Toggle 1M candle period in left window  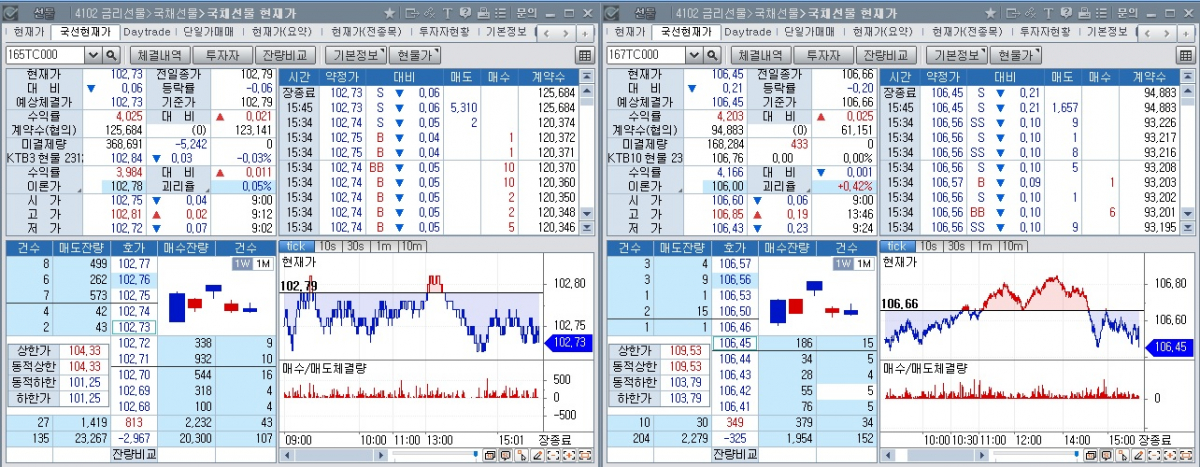(263, 264)
